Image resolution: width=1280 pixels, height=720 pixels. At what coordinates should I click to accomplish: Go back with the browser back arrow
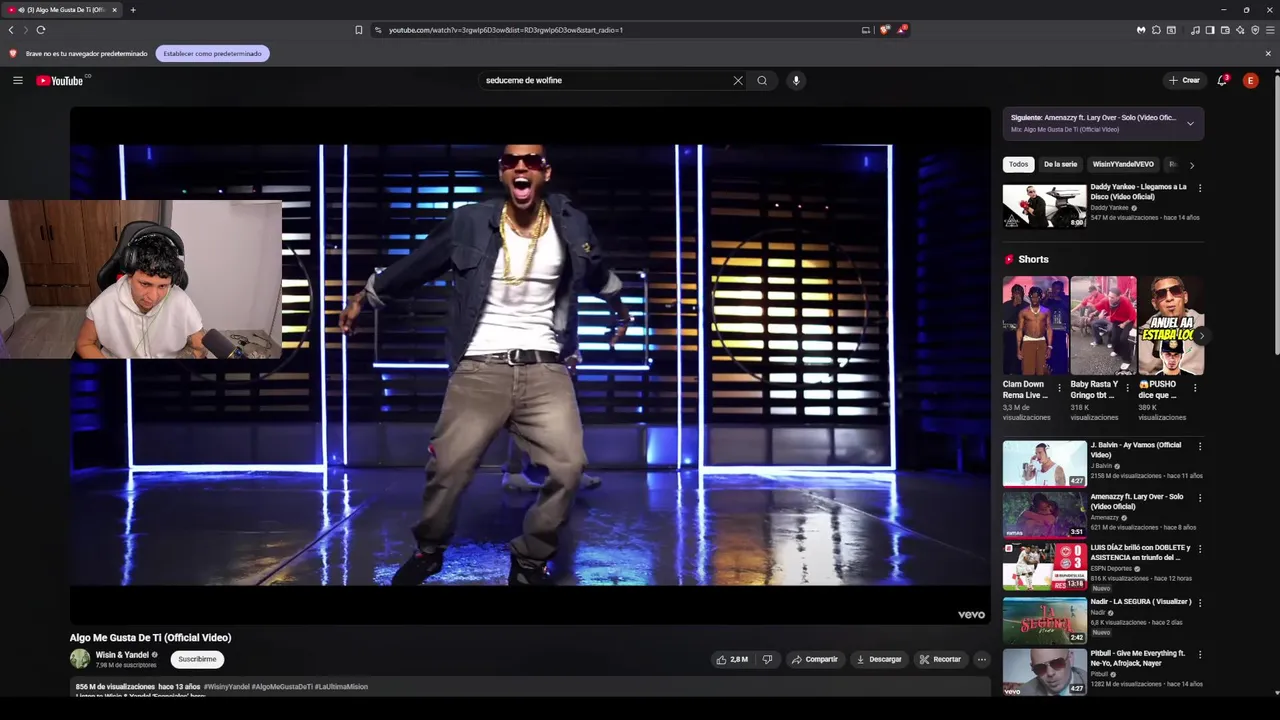click(11, 30)
